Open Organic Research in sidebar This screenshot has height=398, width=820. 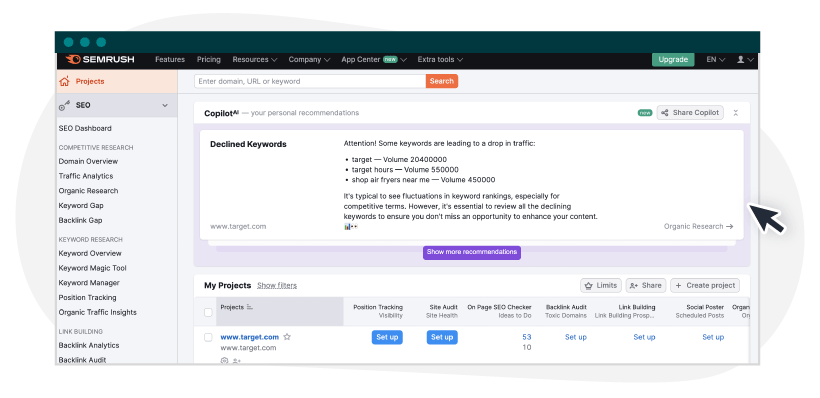[x=88, y=191]
